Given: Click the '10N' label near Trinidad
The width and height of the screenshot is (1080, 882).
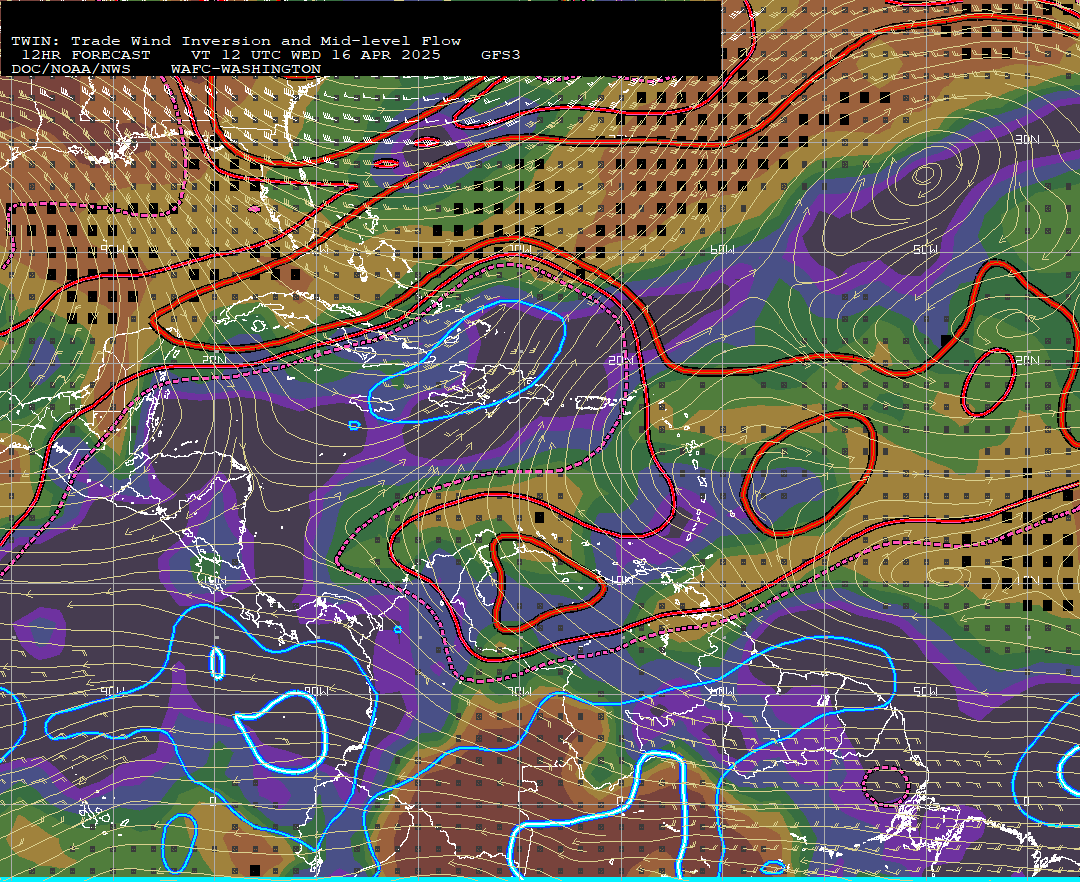Looking at the screenshot, I should coord(622,581).
